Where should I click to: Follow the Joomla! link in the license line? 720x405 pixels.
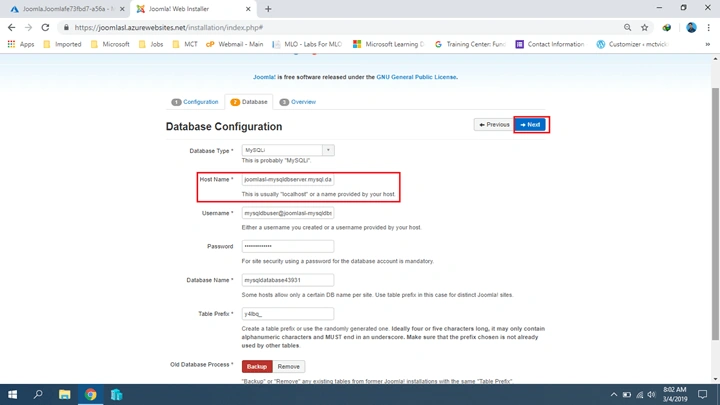point(264,77)
